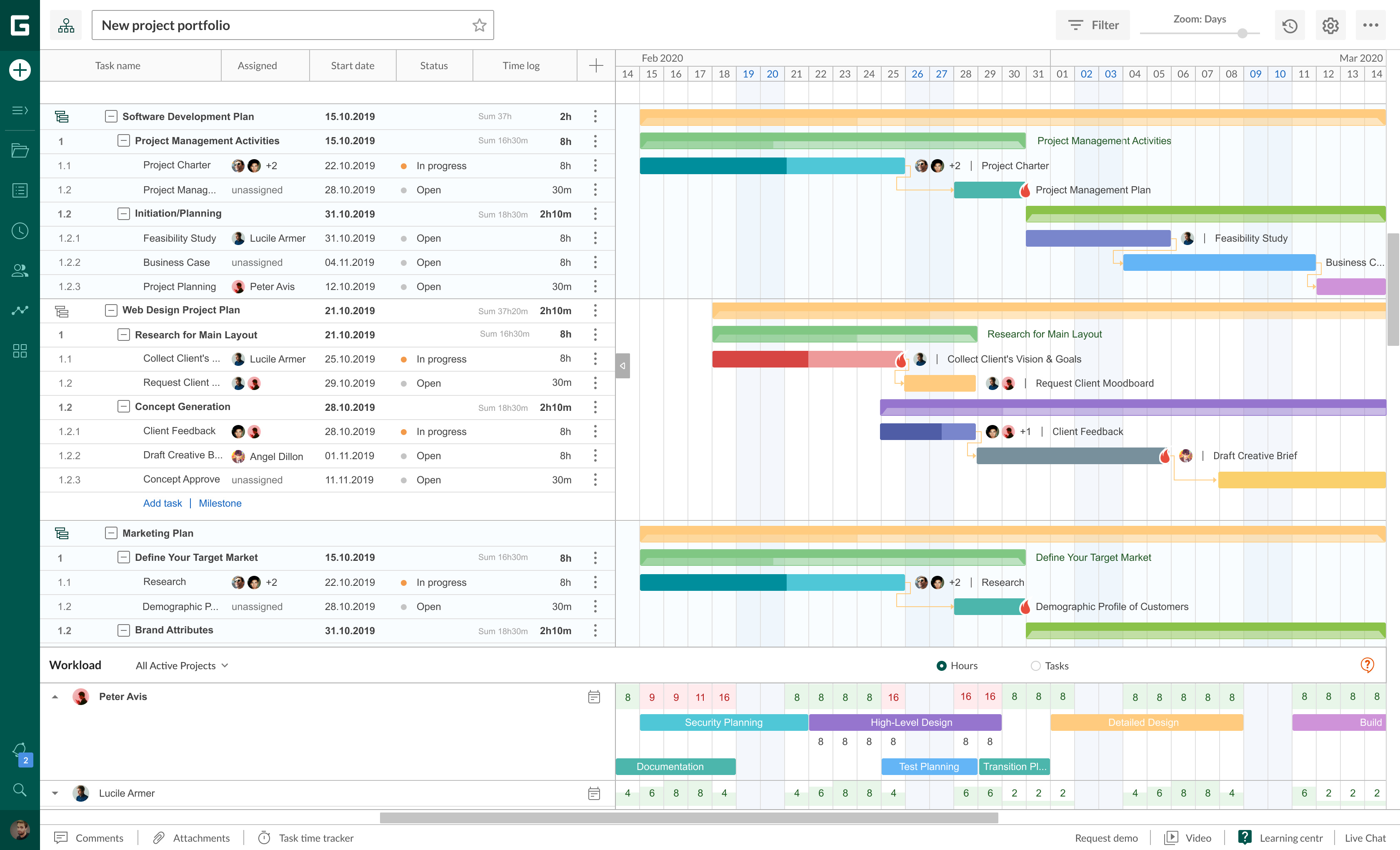Collapse the Concept Generation group
Screen dimensions: 1400x850
click(123, 407)
